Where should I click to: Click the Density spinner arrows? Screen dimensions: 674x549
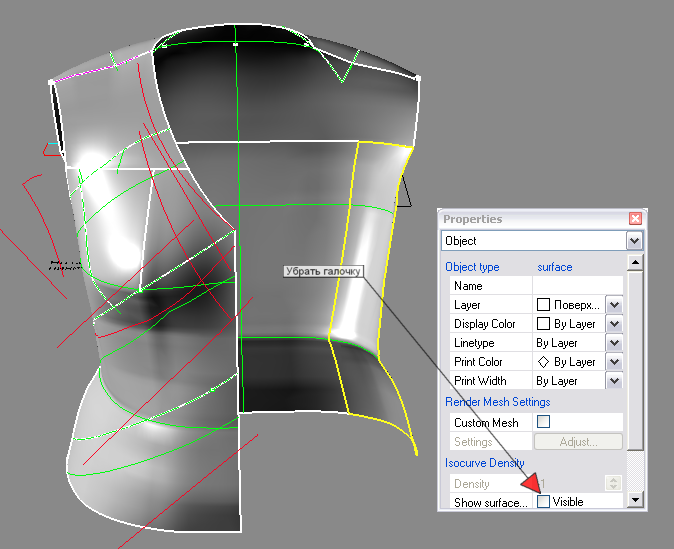pyautogui.click(x=615, y=484)
